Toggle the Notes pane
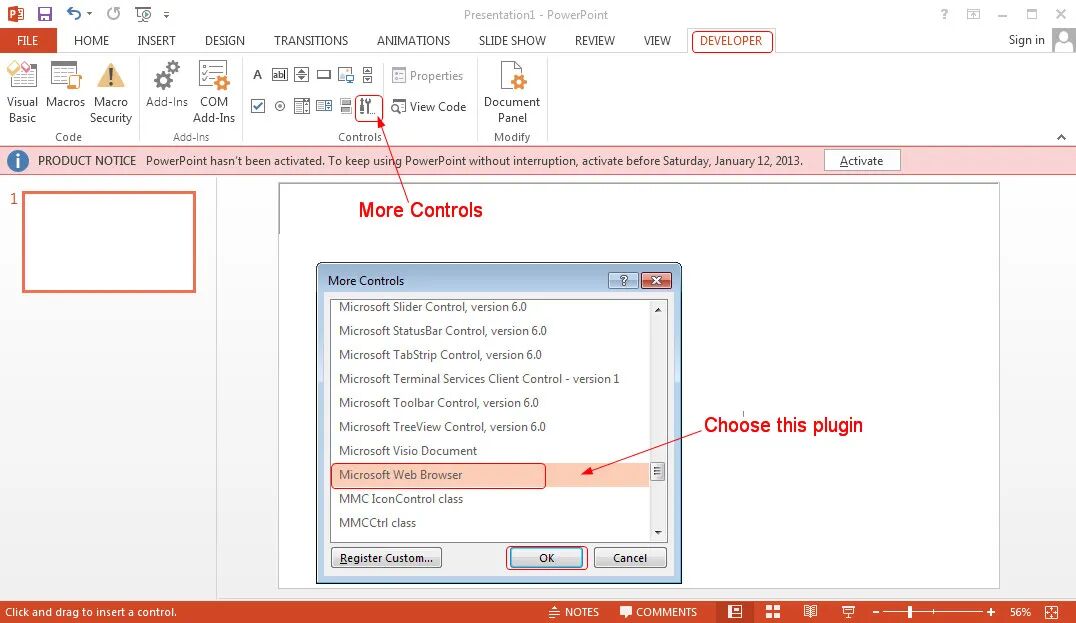Viewport: 1076px width, 623px height. coord(574,612)
